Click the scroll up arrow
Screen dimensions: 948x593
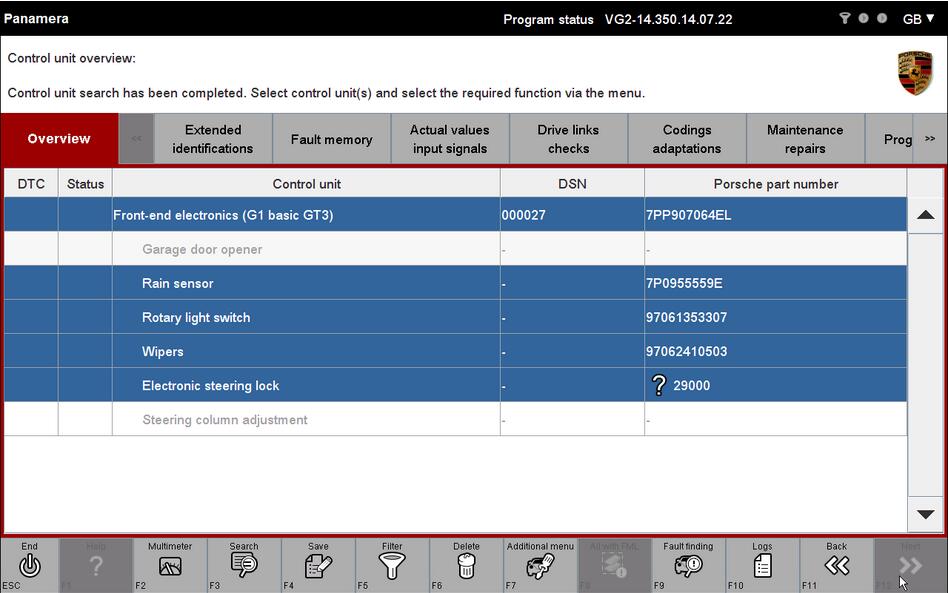click(x=926, y=215)
